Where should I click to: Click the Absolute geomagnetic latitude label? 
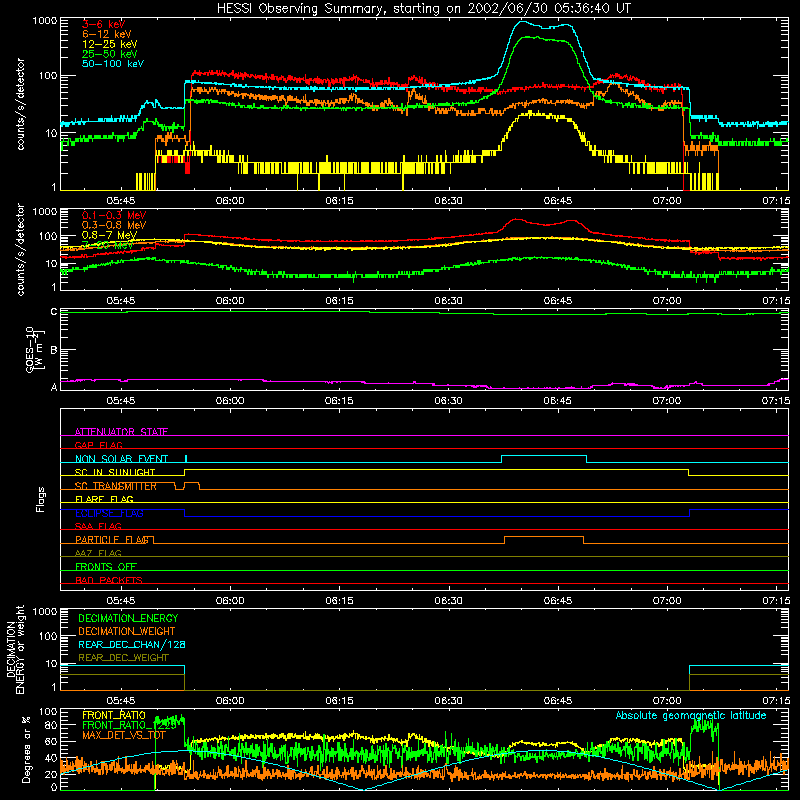tap(691, 715)
